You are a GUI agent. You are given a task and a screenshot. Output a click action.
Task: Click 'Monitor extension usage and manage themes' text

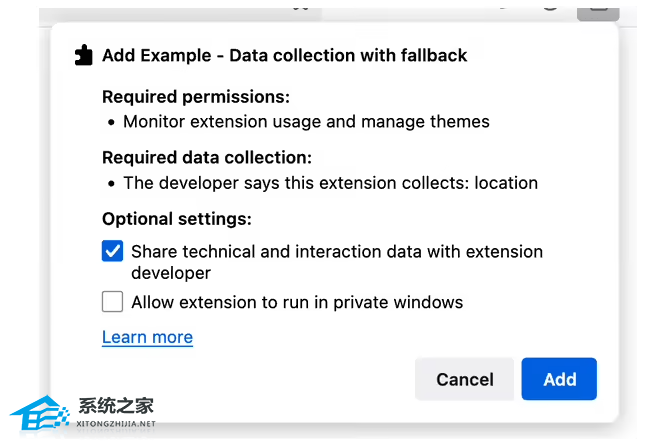coord(306,122)
